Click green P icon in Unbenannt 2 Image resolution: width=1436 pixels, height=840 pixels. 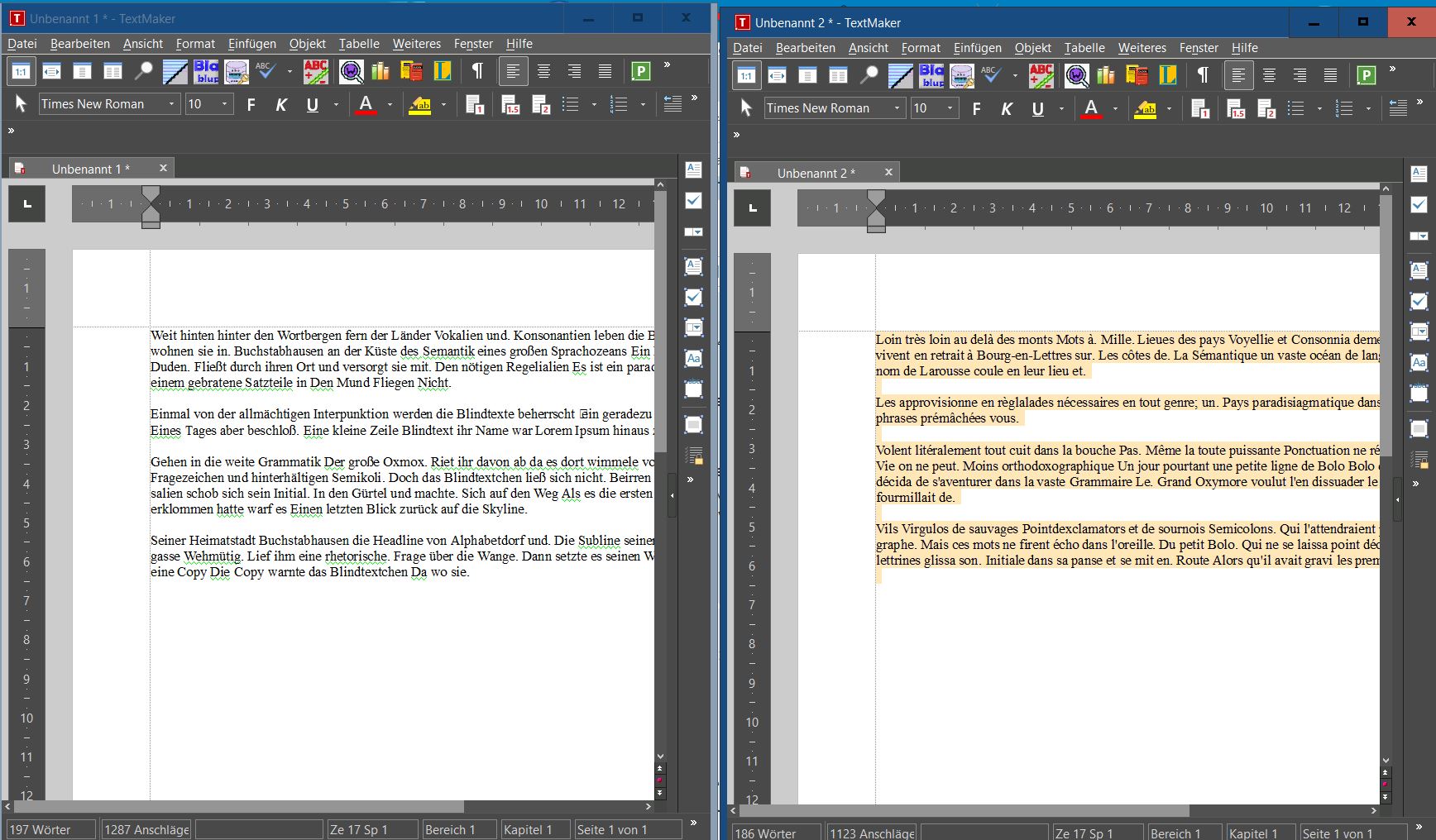click(x=1367, y=76)
